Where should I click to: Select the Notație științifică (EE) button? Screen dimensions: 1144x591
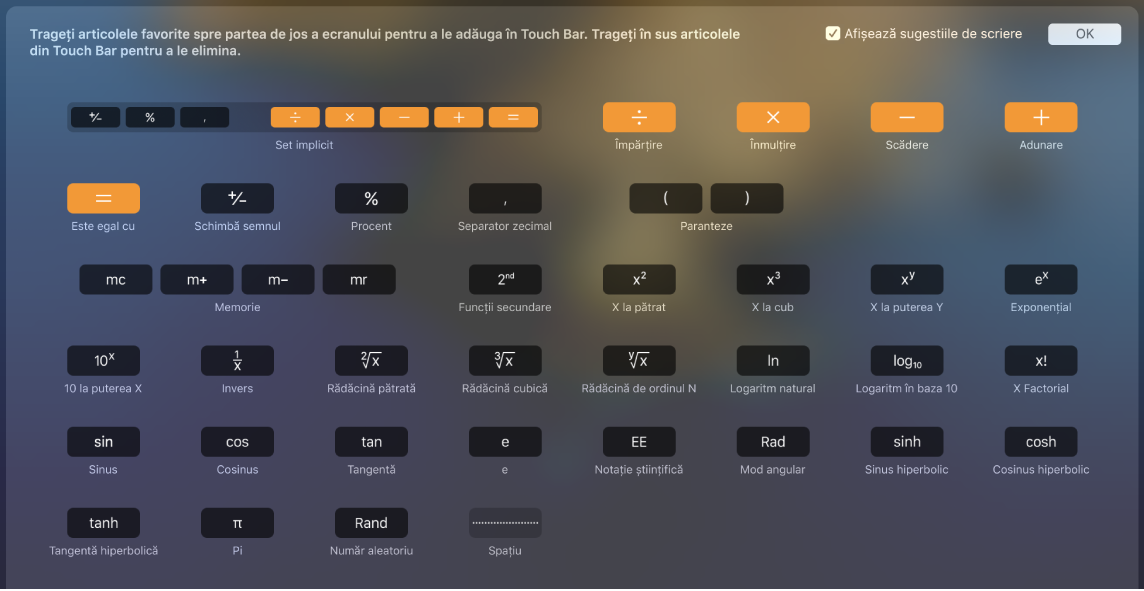click(638, 441)
